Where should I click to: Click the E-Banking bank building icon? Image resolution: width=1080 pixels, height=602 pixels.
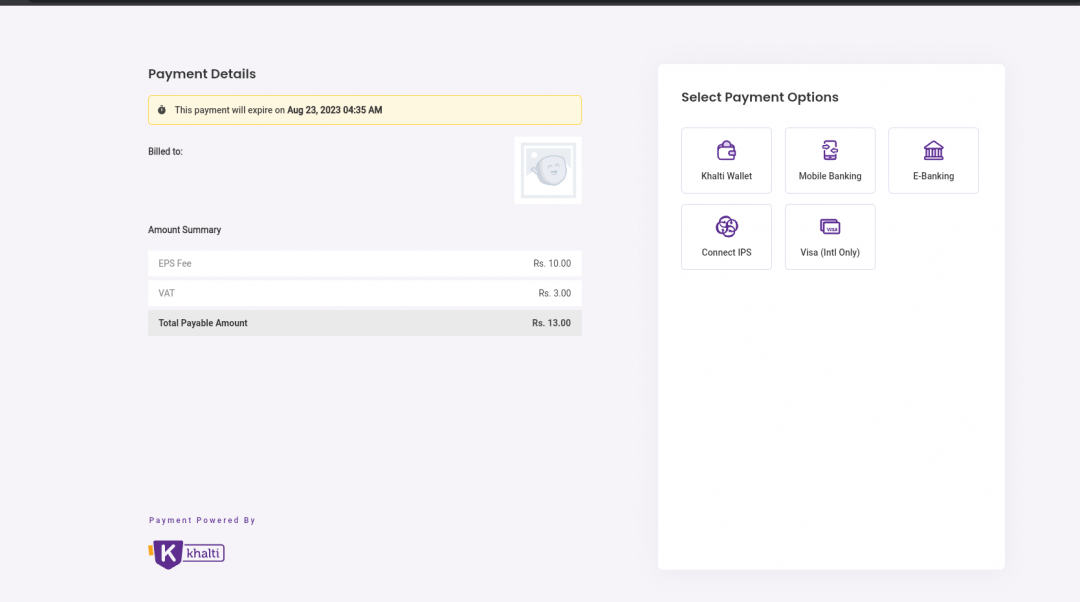(x=933, y=150)
